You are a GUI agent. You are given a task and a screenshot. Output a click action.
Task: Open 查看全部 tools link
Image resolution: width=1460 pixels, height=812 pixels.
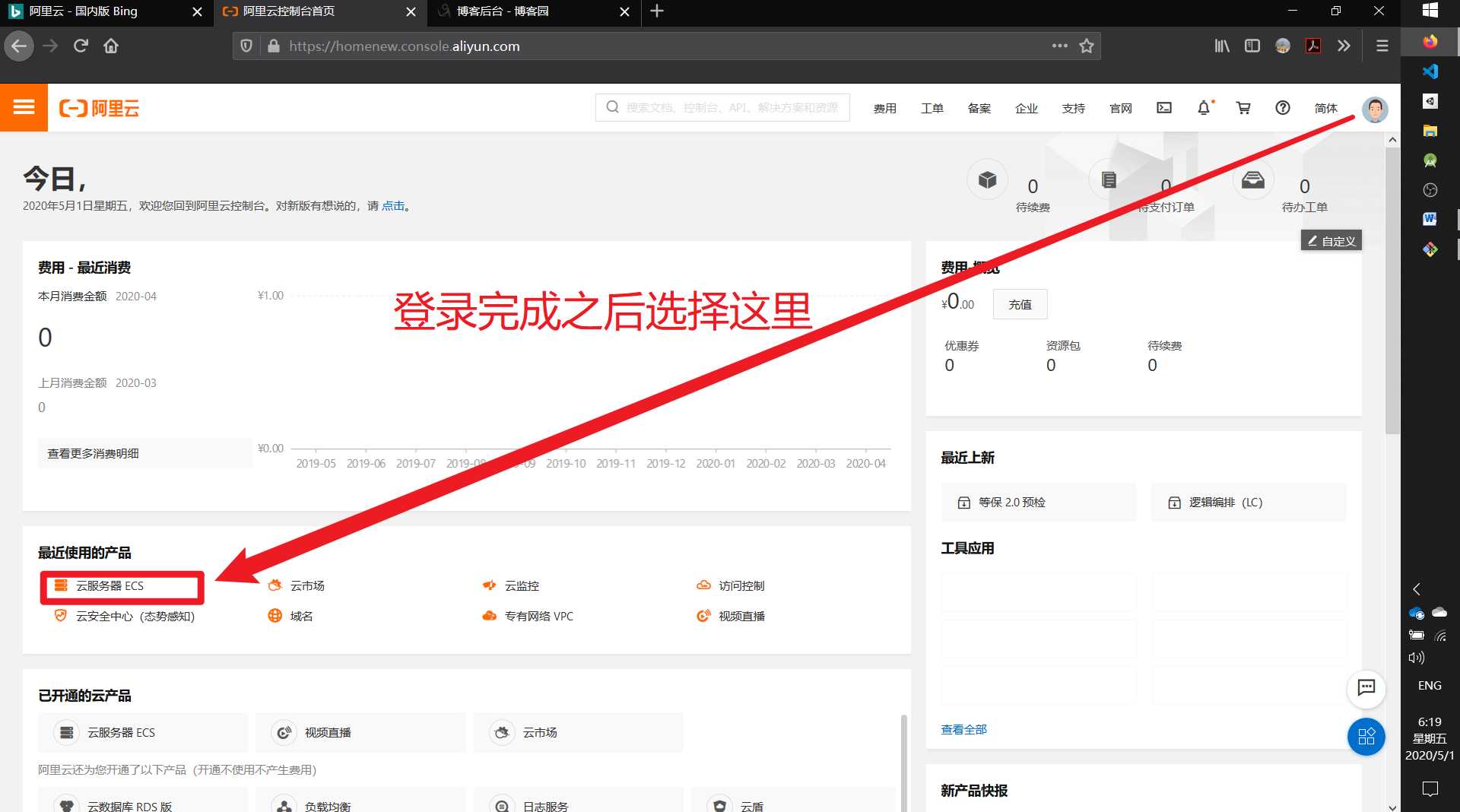click(963, 729)
